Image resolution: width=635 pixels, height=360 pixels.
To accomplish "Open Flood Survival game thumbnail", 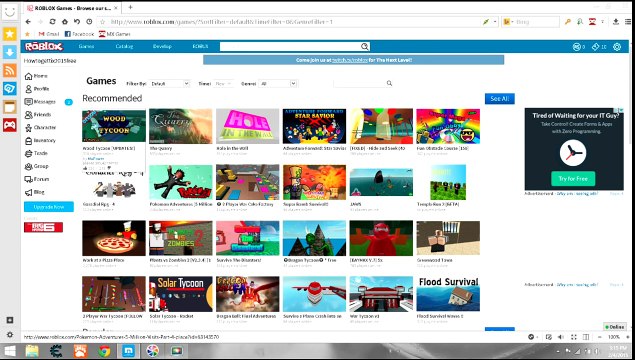I will pos(448,294).
